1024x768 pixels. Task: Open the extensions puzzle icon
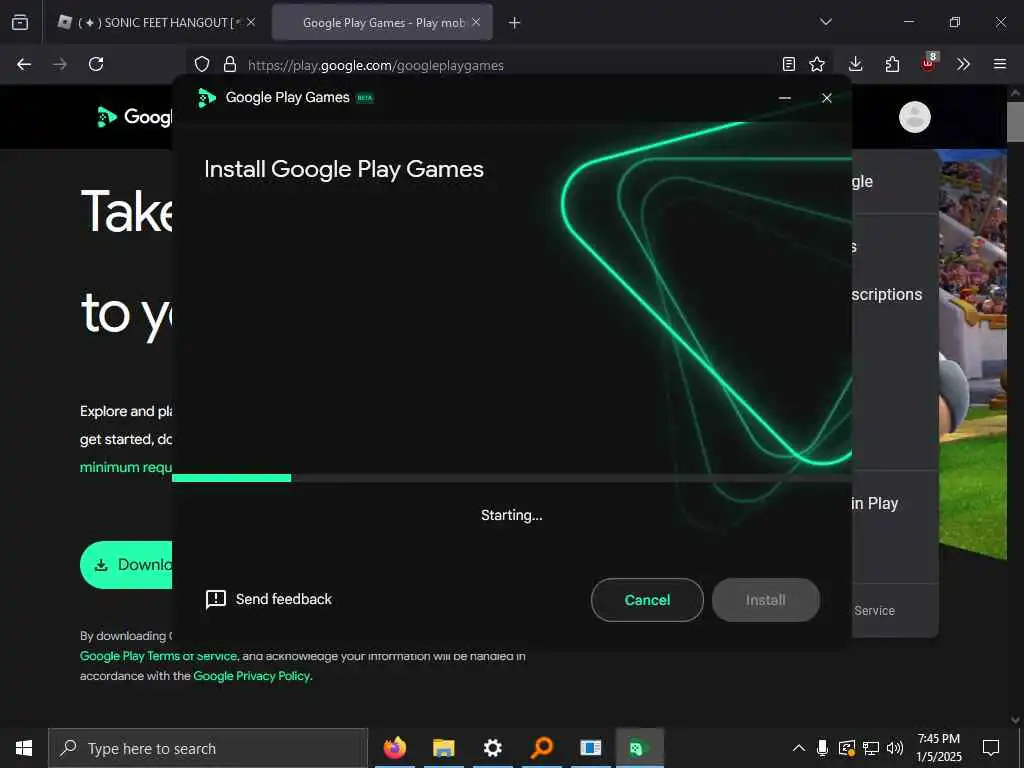click(x=892, y=64)
